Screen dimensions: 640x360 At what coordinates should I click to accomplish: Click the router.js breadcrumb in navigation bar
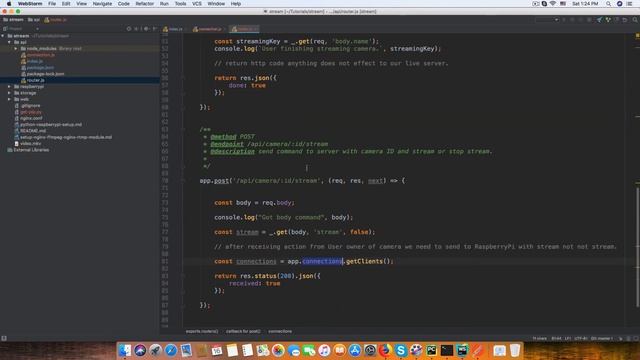56,20
